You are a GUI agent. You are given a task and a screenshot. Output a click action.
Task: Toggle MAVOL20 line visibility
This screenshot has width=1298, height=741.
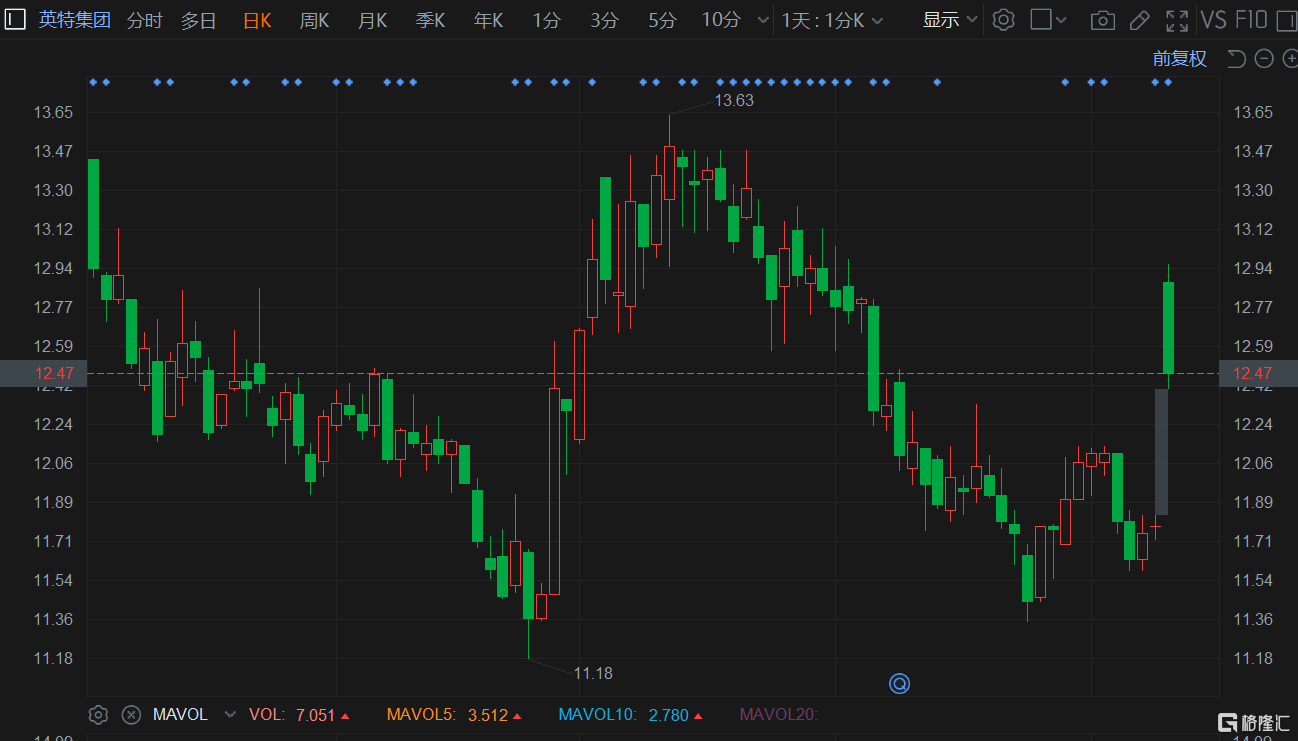tap(778, 714)
